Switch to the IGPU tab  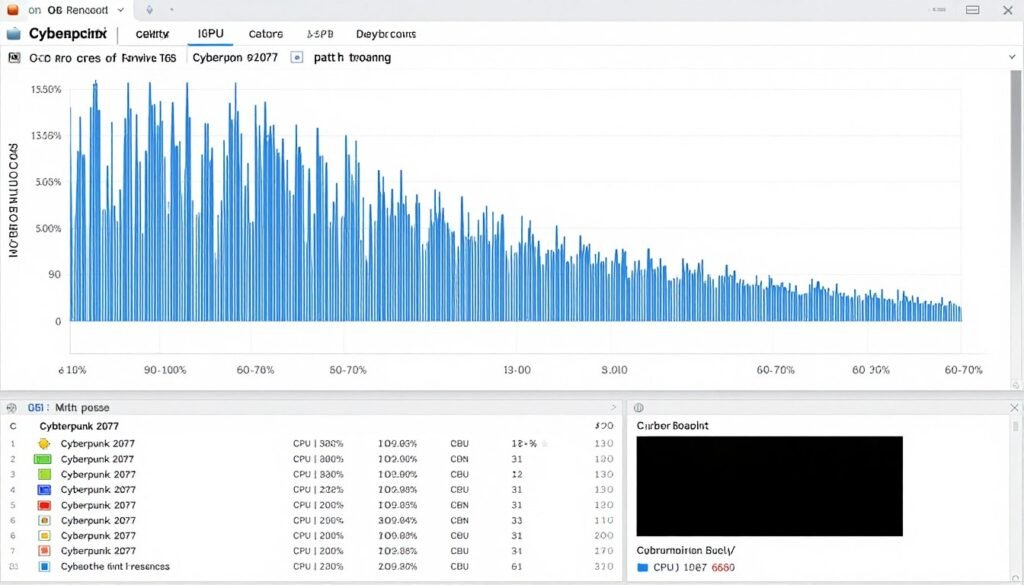click(x=210, y=33)
